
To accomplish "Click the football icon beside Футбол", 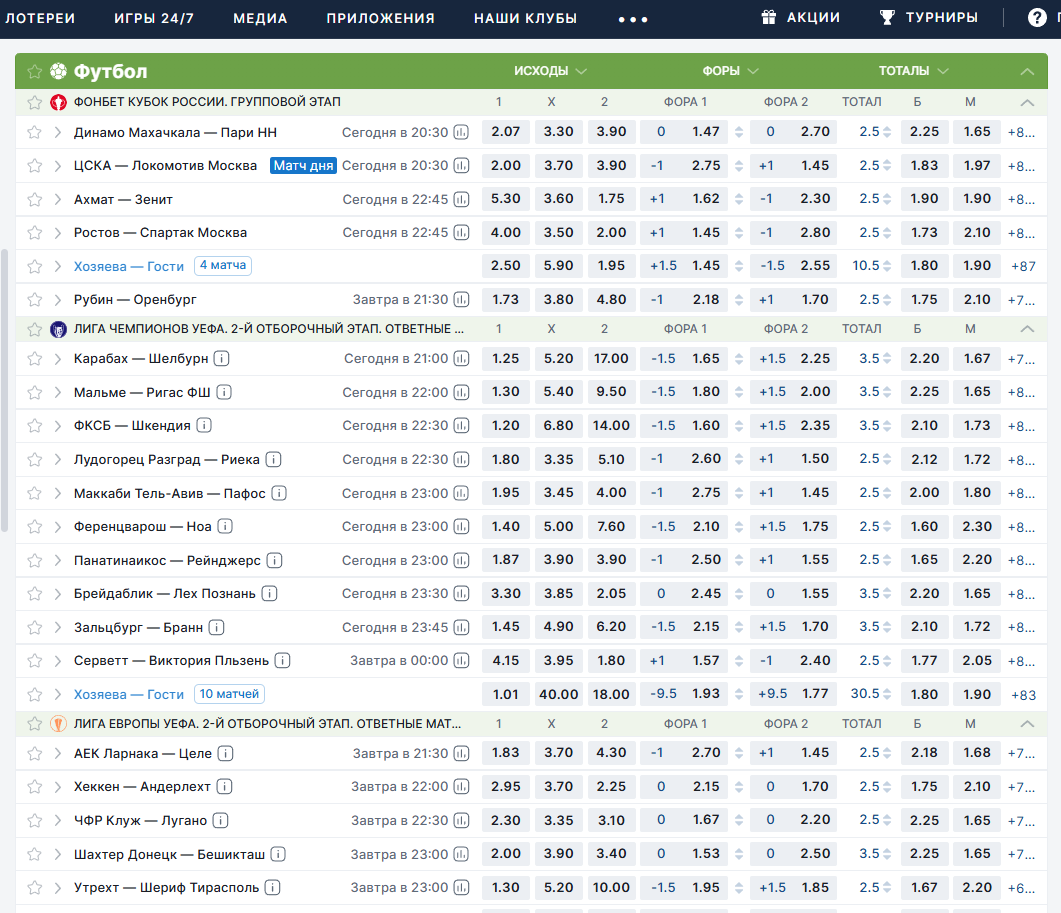I will click(59, 71).
